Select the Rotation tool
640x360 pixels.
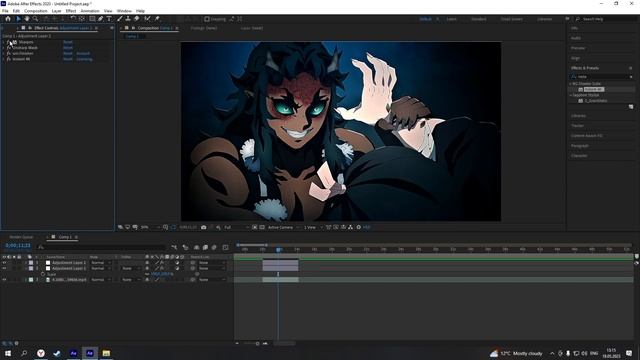[x=73, y=19]
